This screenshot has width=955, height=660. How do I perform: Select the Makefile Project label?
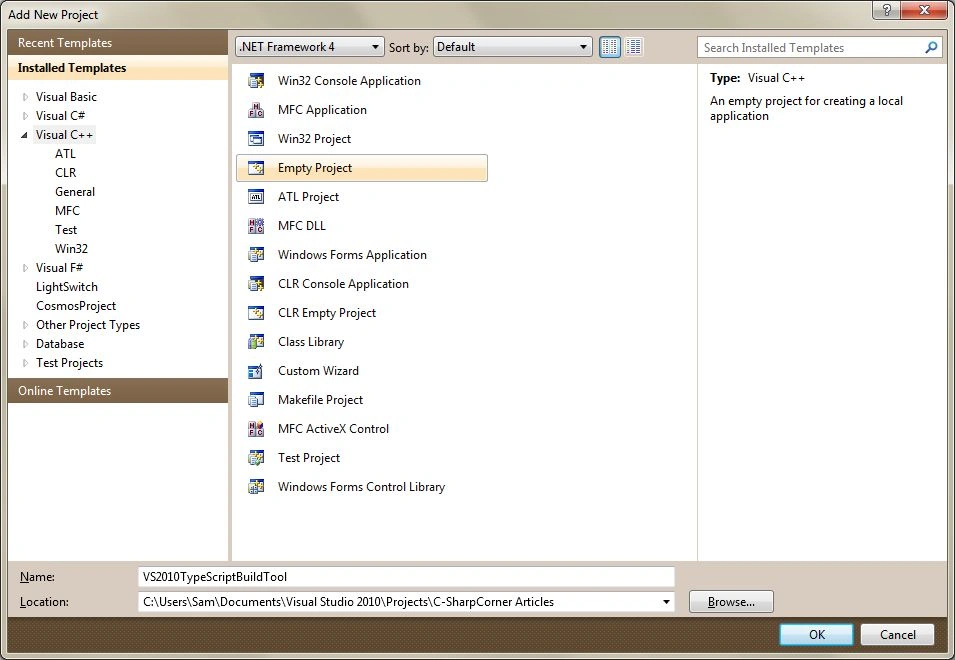pyautogui.click(x=320, y=399)
